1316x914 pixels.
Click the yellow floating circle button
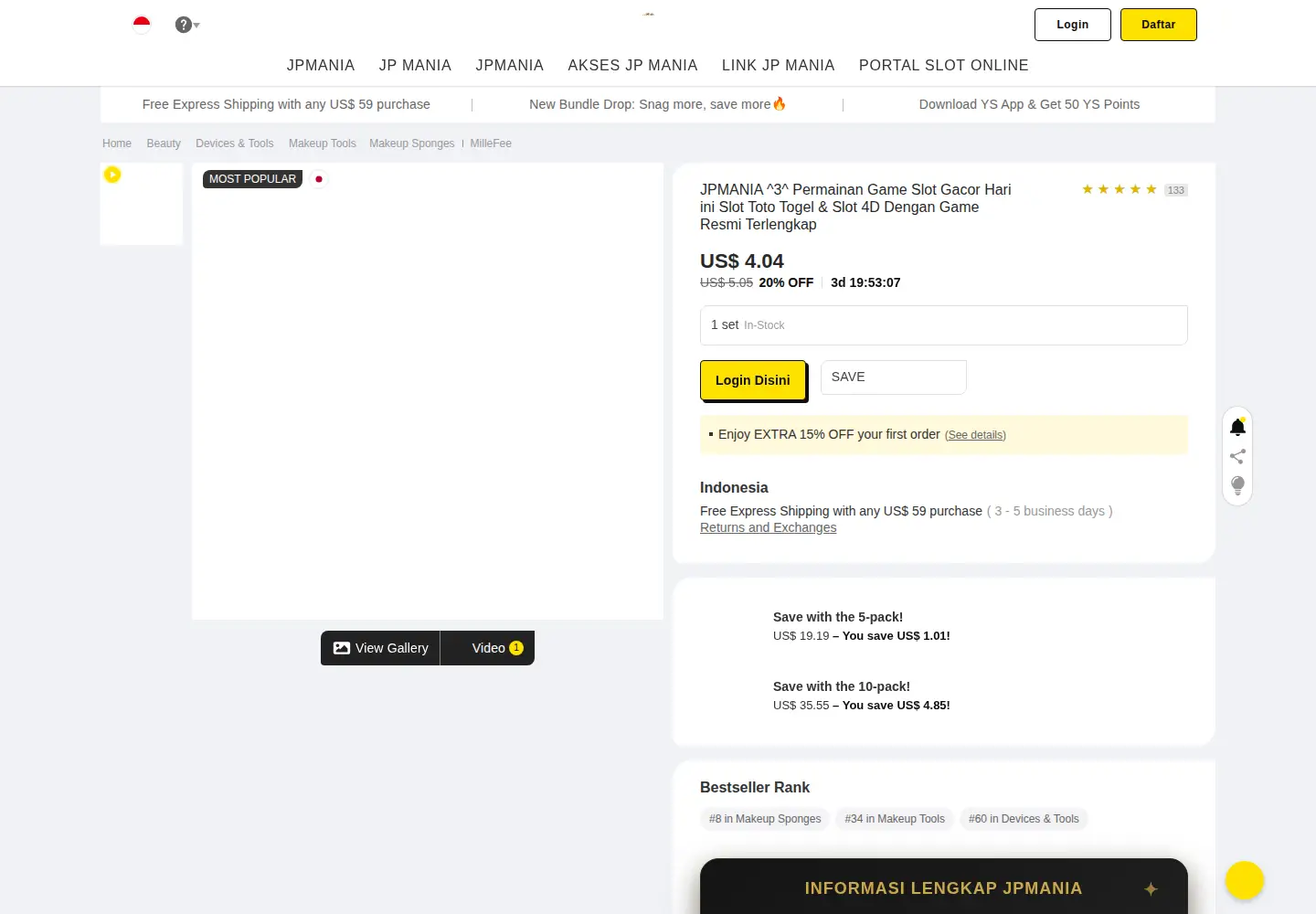click(x=1245, y=880)
